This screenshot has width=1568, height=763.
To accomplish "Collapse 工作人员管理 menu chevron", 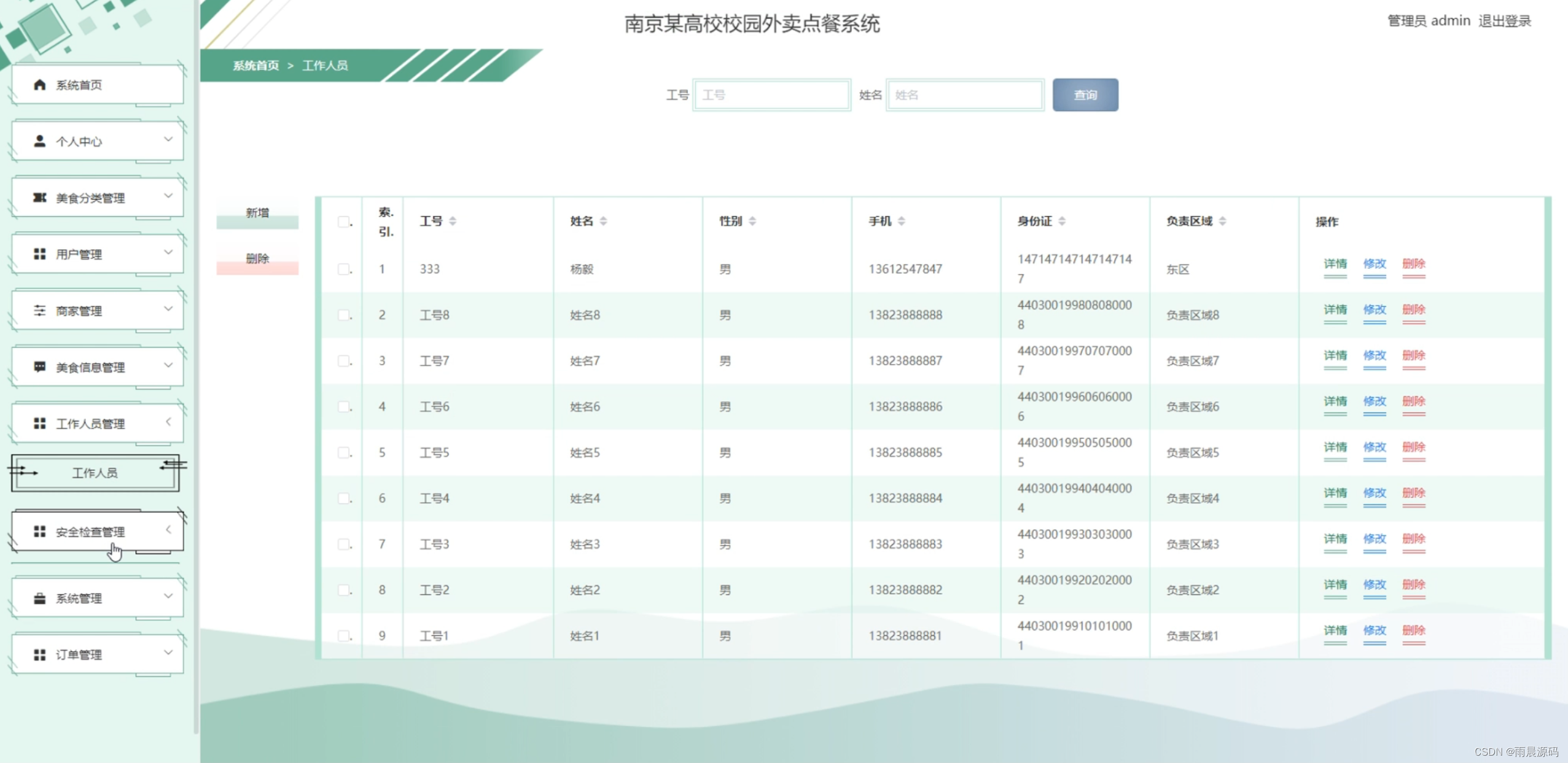I will pos(168,422).
